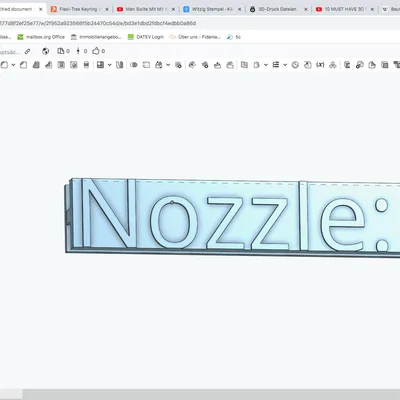Switch to the Flexi-Trex Keyring tab

click(79, 9)
